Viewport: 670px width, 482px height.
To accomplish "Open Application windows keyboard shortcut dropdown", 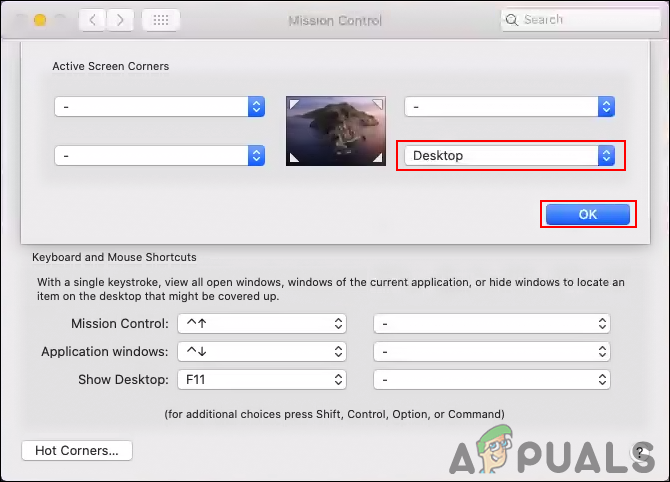I will point(262,352).
